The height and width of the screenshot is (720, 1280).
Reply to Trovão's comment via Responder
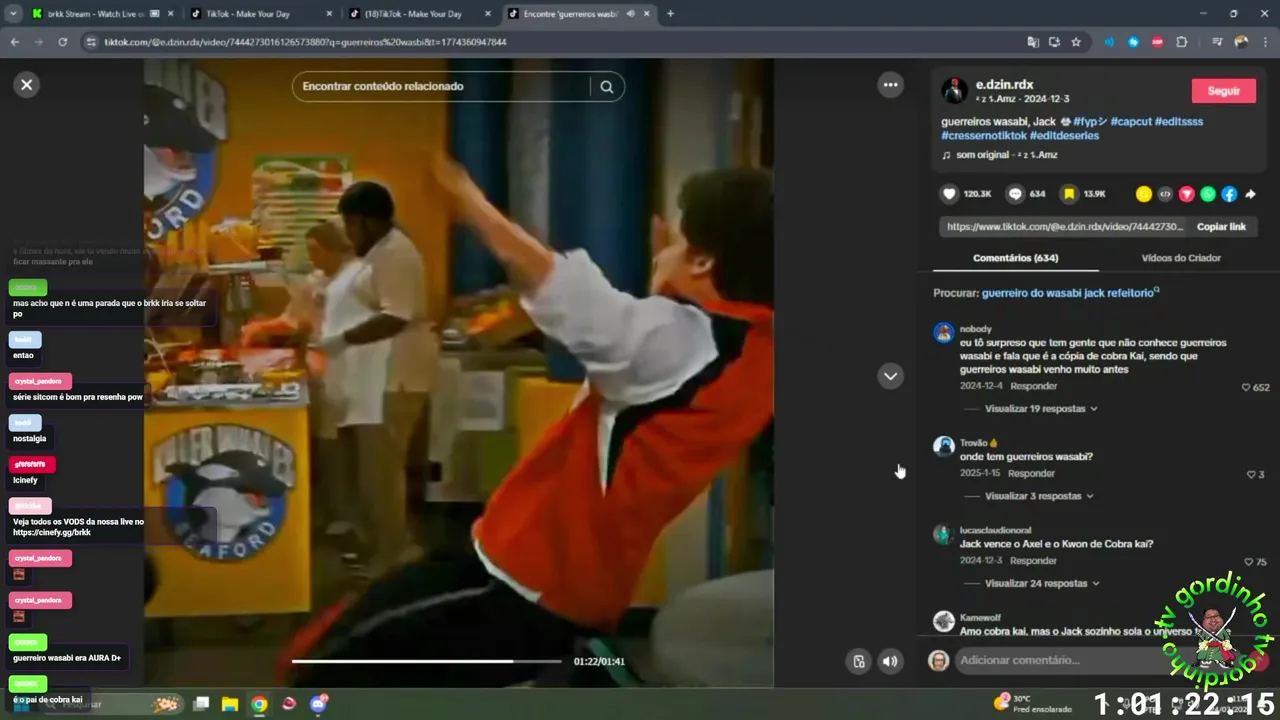tap(1031, 473)
